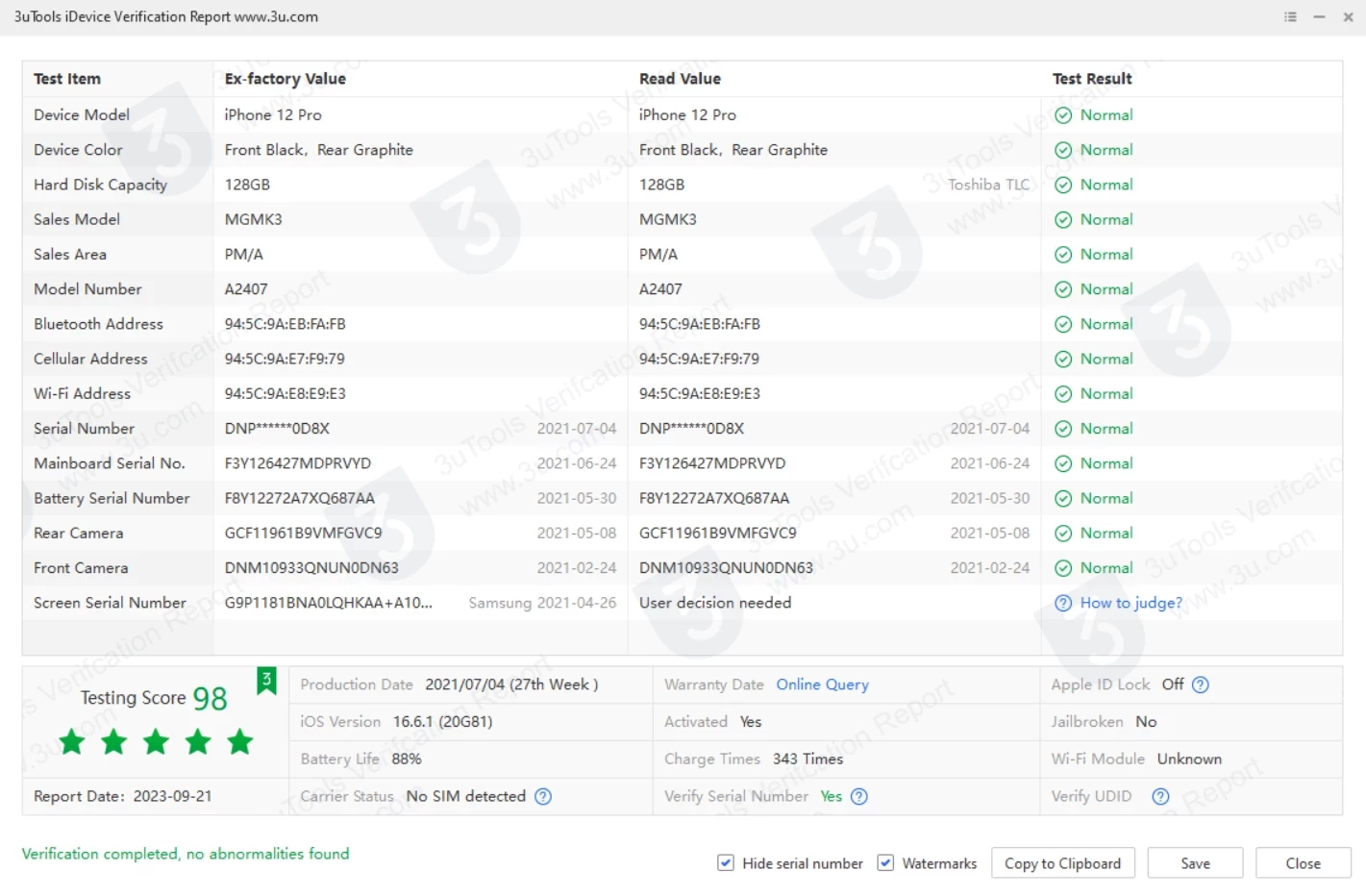Click Wi-Fi Module Unknown value
The height and width of the screenshot is (896, 1366).
[1189, 759]
